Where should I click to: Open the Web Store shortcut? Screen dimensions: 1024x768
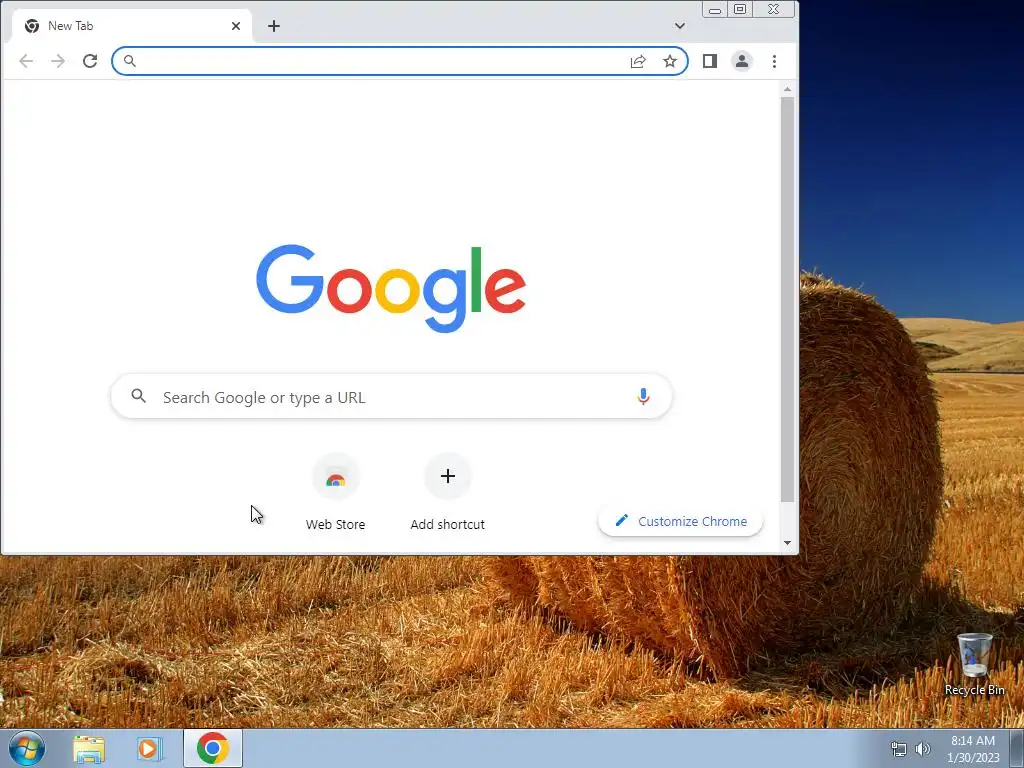click(x=336, y=492)
